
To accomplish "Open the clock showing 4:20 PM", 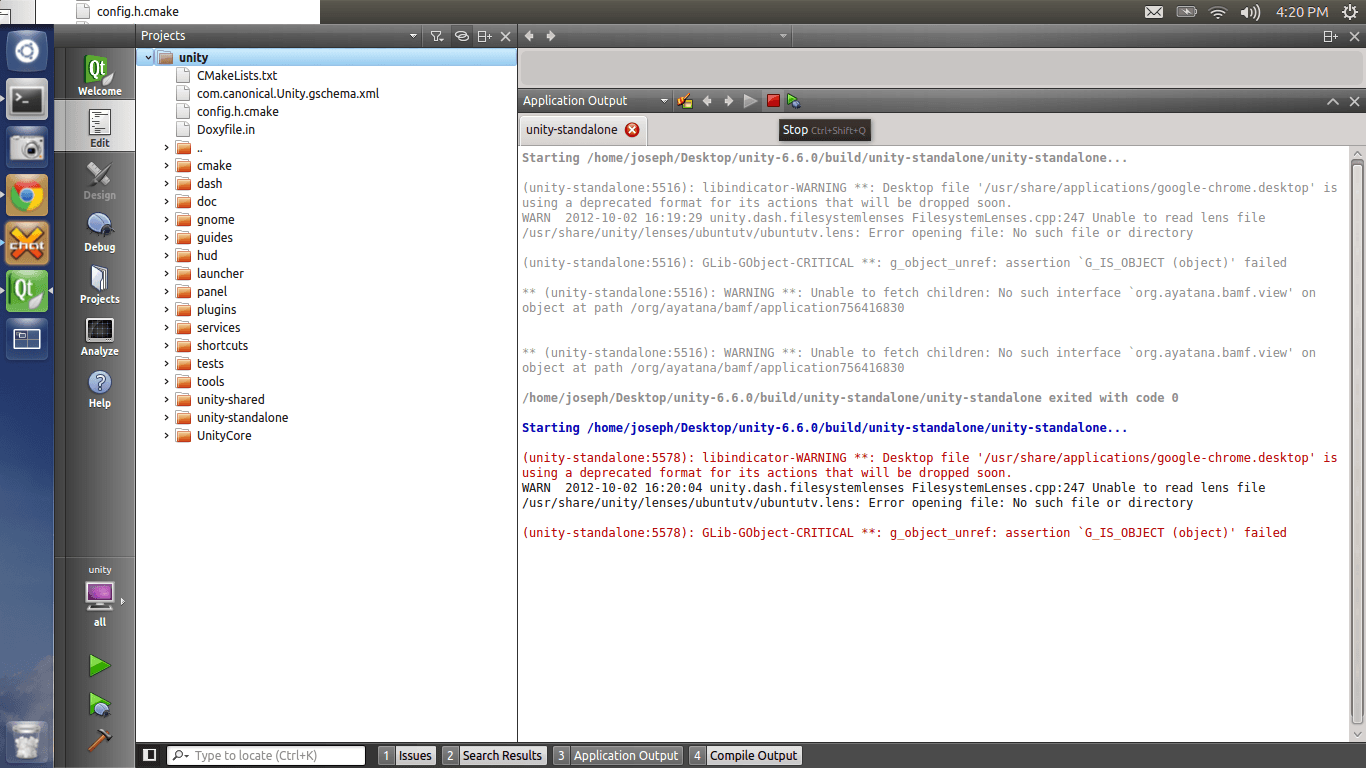I will [1302, 12].
